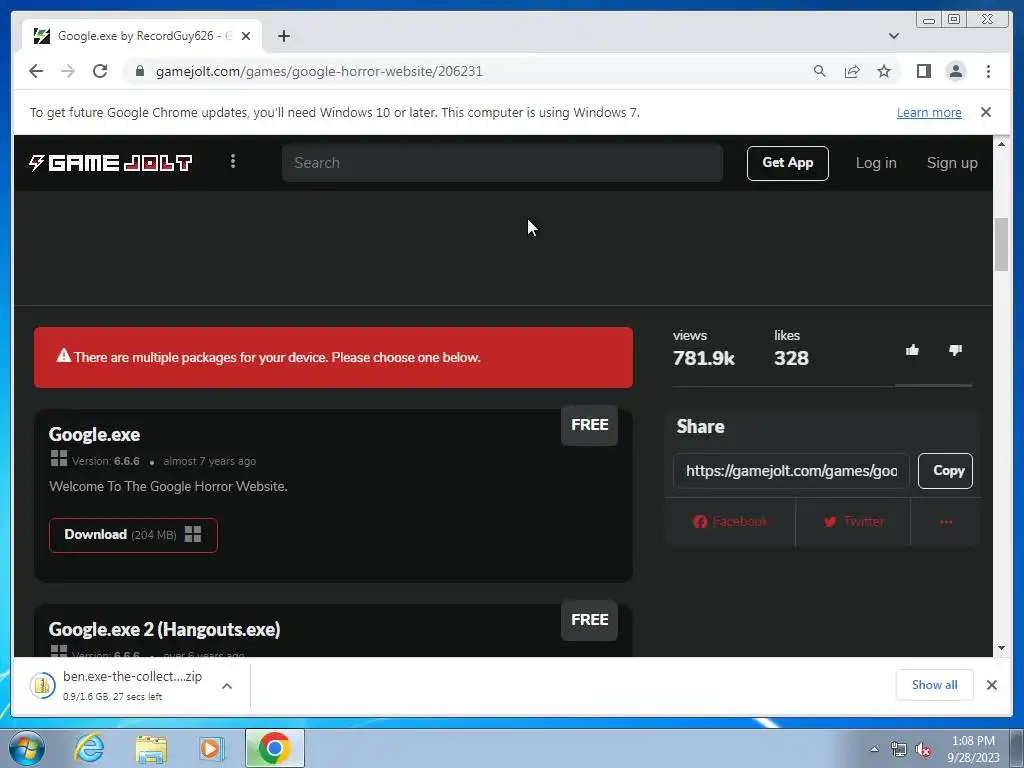The width and height of the screenshot is (1024, 768).
Task: Open Windows Explorer from taskbar
Action: click(151, 748)
